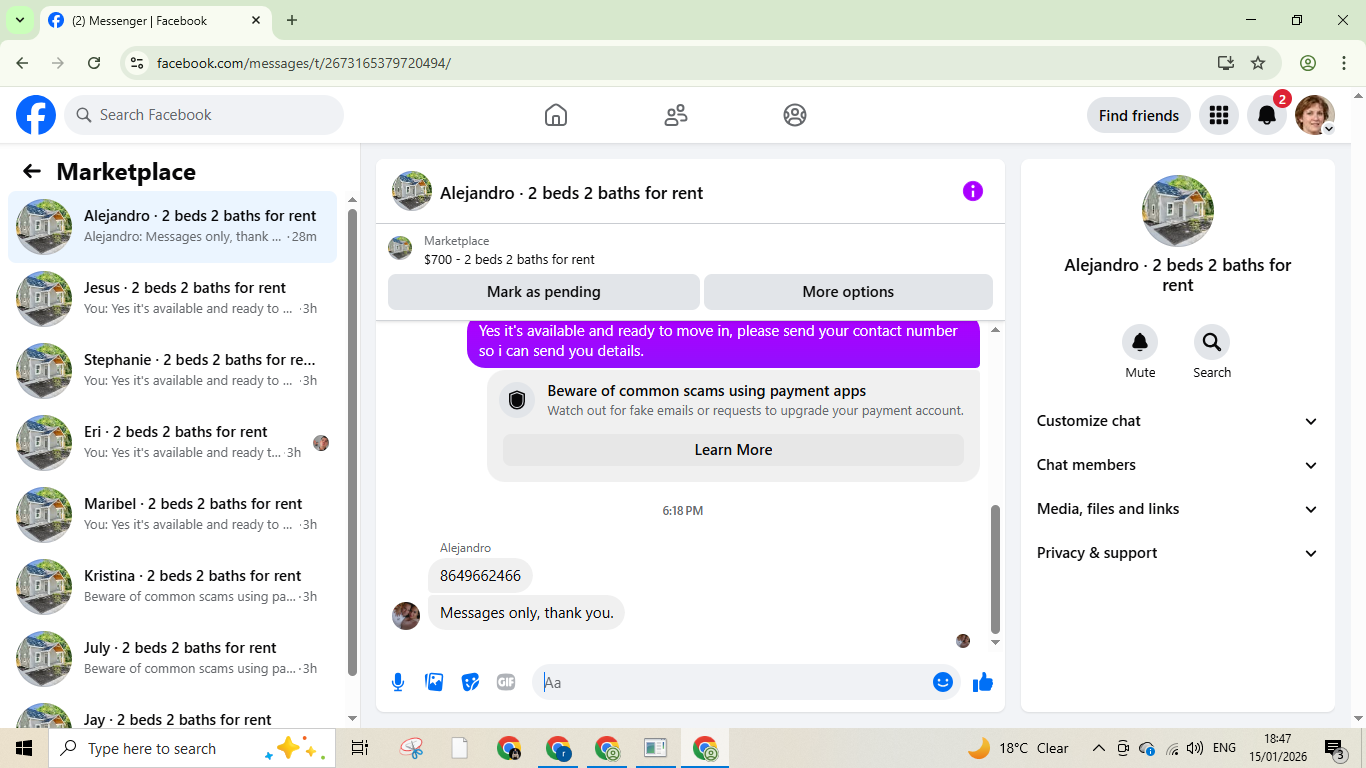The width and height of the screenshot is (1366, 768).
Task: Open Chrome profile icon in toolbar
Action: [1308, 63]
